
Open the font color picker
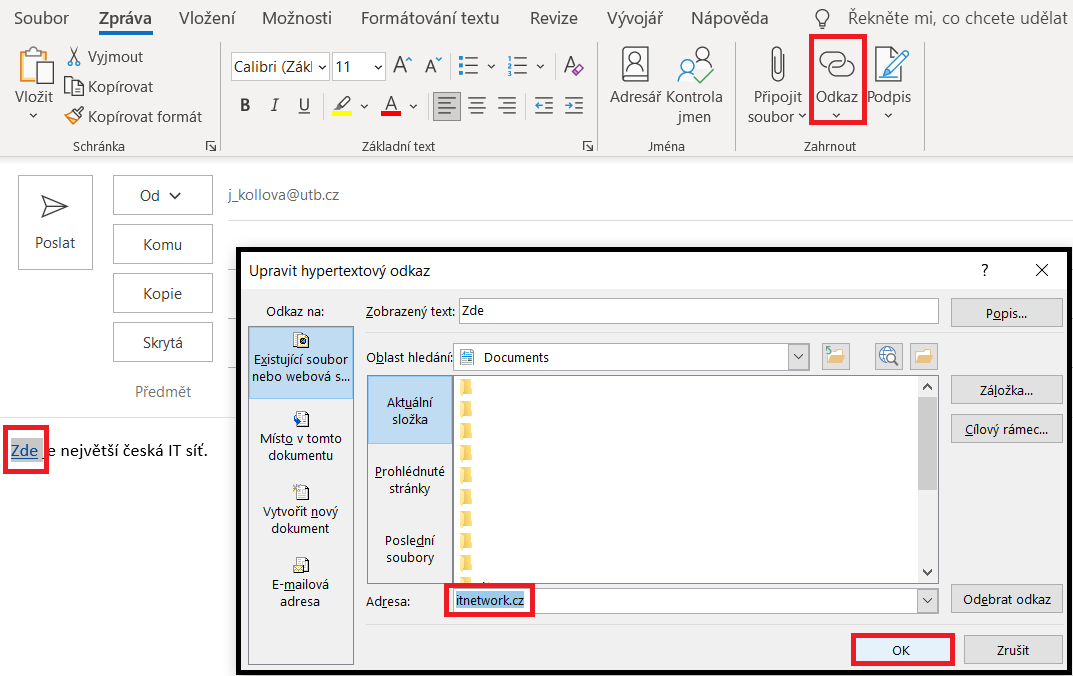pos(393,105)
